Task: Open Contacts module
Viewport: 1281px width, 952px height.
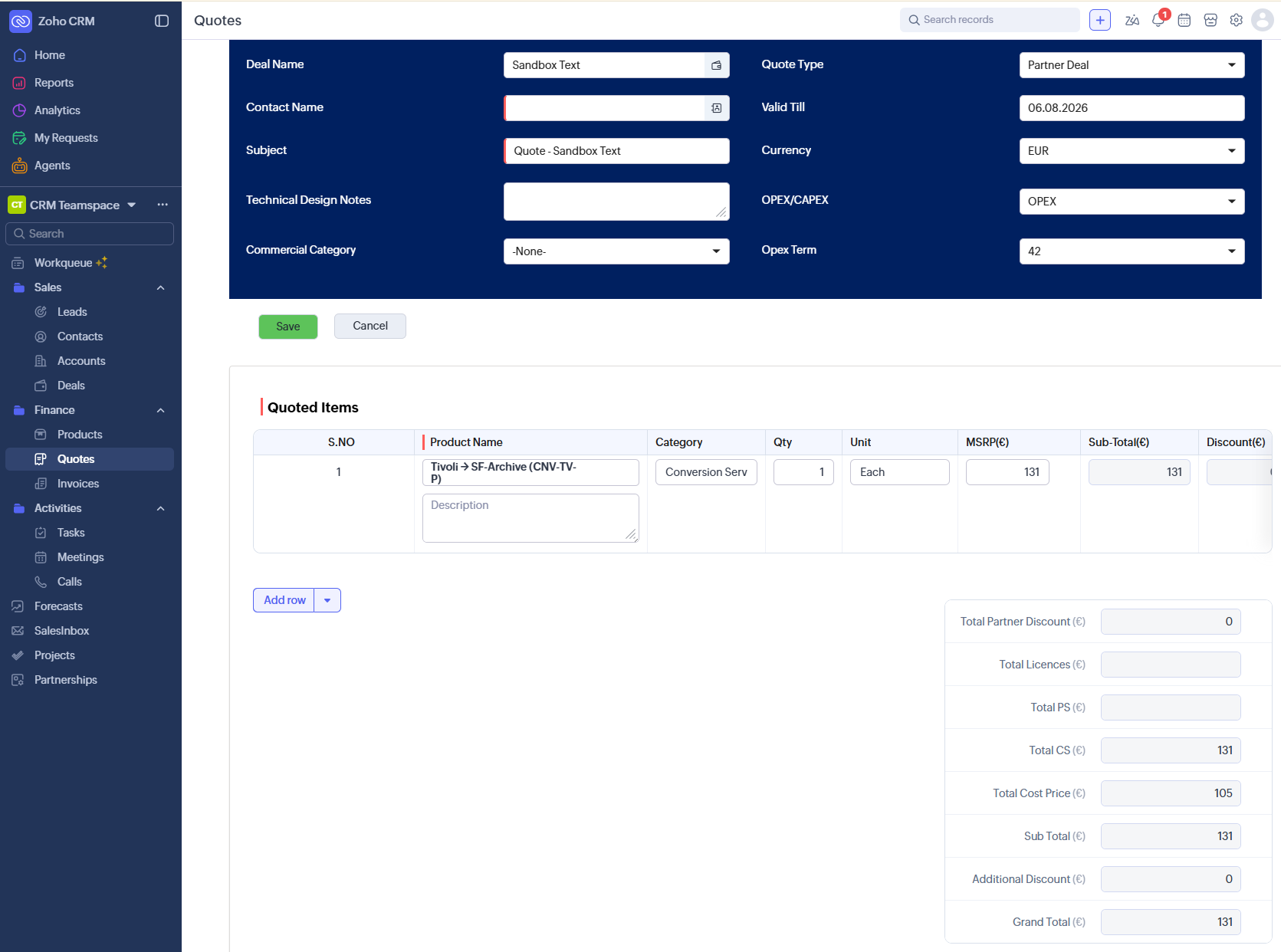Action: click(x=80, y=336)
